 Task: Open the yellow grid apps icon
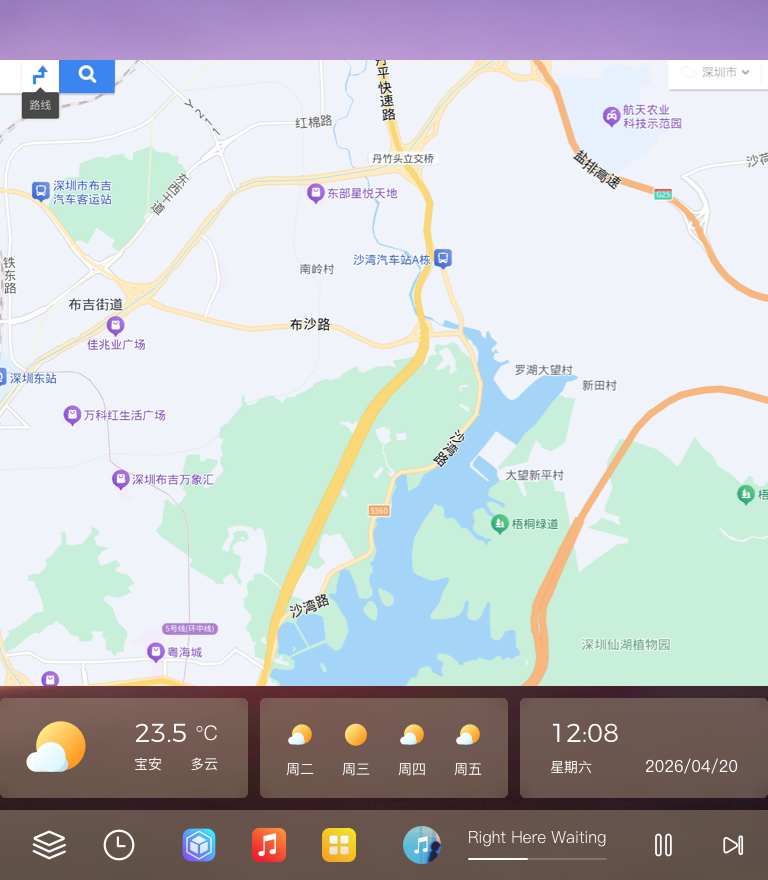click(339, 845)
